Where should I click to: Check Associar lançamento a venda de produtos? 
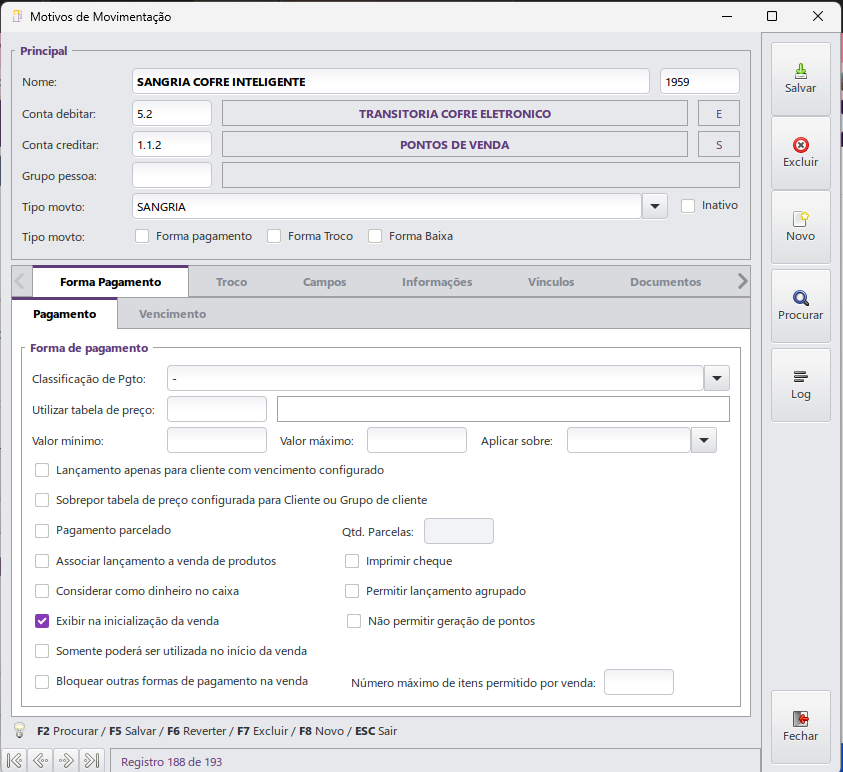coord(42,561)
